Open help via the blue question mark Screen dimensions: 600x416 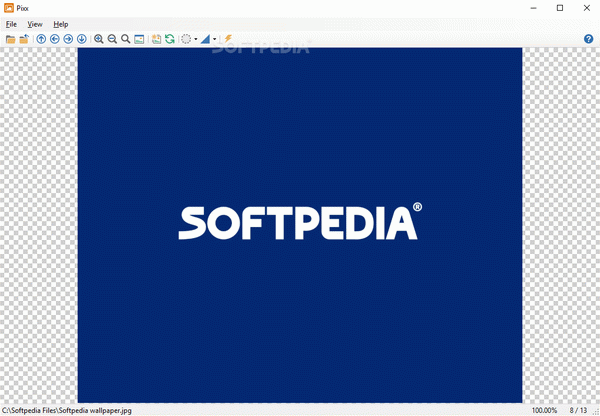coord(589,39)
